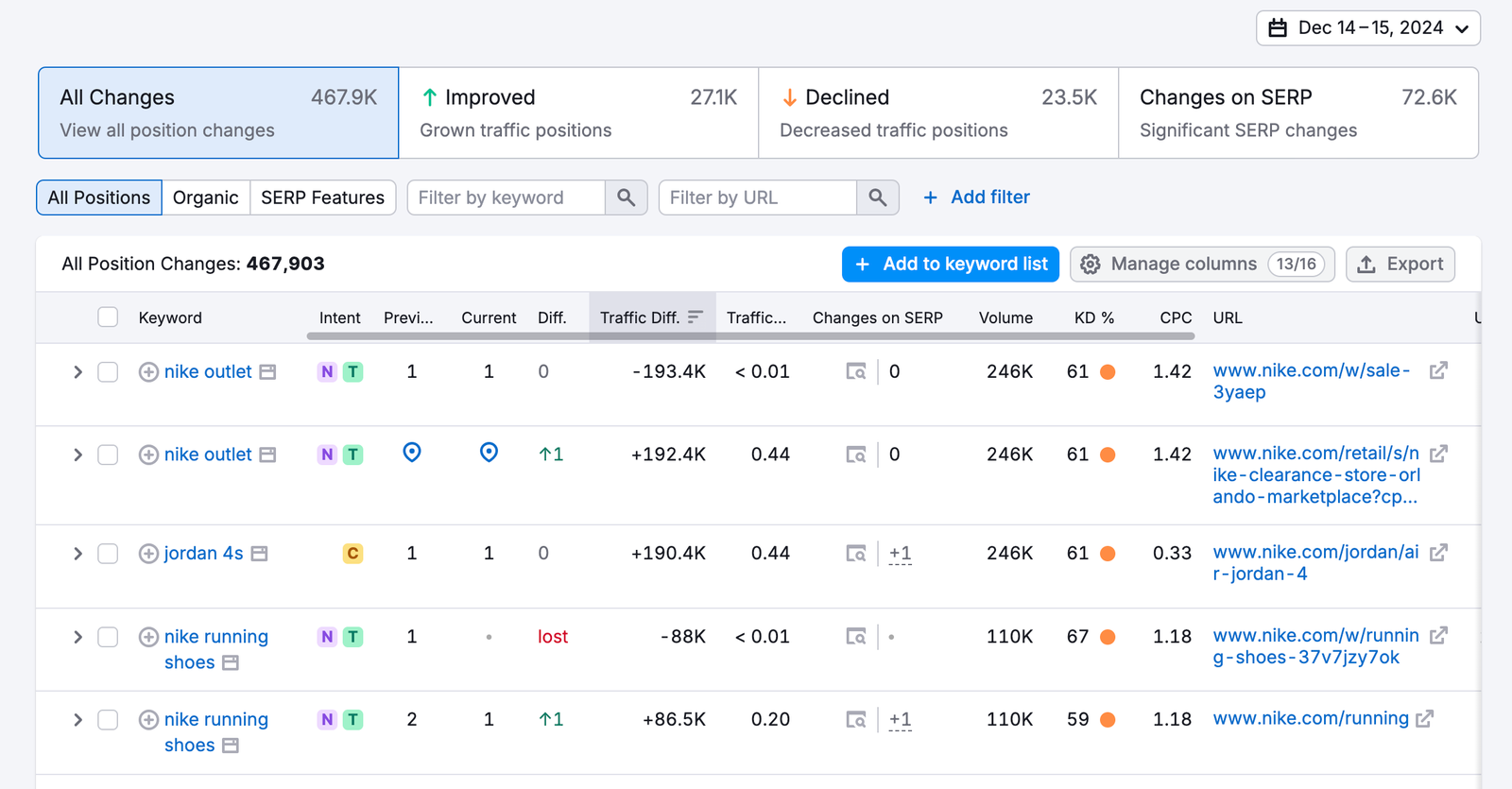1512x789 pixels.
Task: Click add icon next to jordan 4s keyword
Action: pos(148,554)
